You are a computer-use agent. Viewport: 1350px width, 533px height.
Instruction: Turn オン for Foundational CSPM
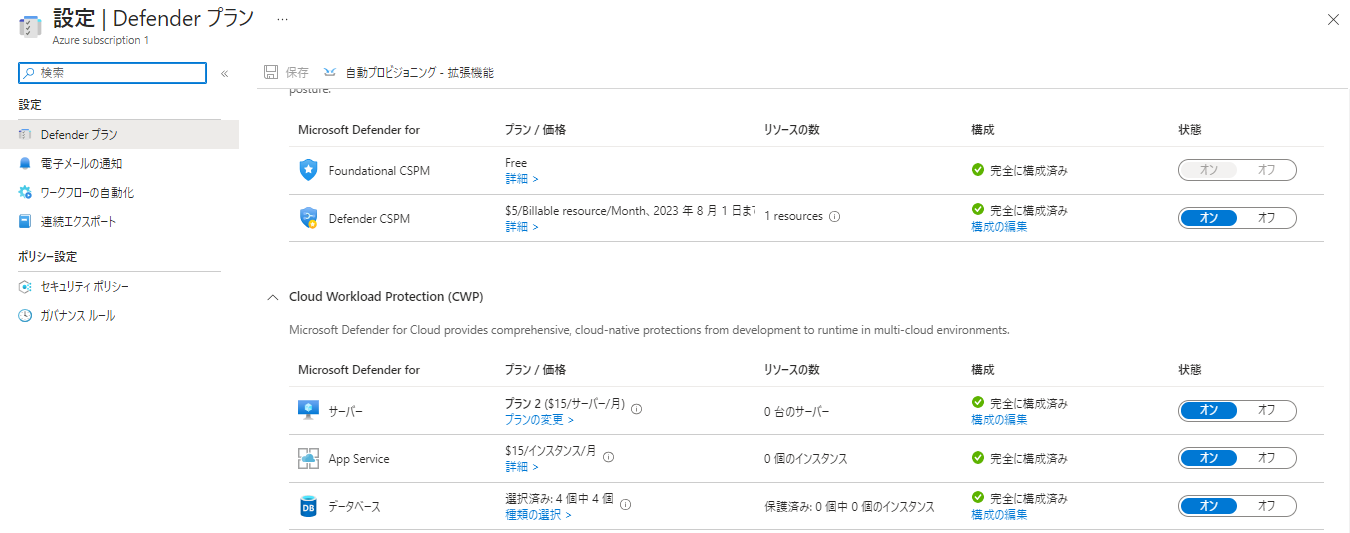1208,170
